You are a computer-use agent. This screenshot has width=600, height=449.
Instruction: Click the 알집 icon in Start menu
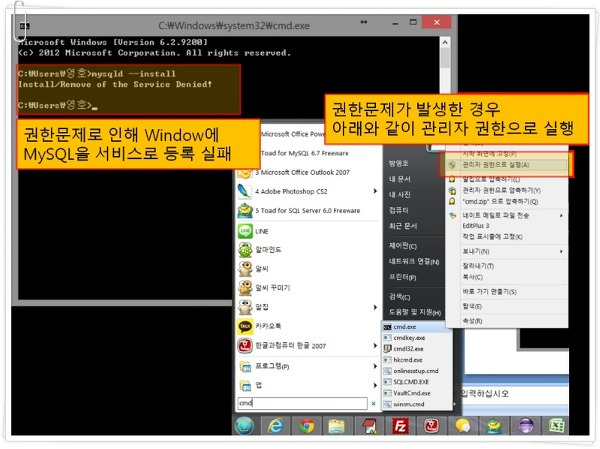(x=245, y=307)
